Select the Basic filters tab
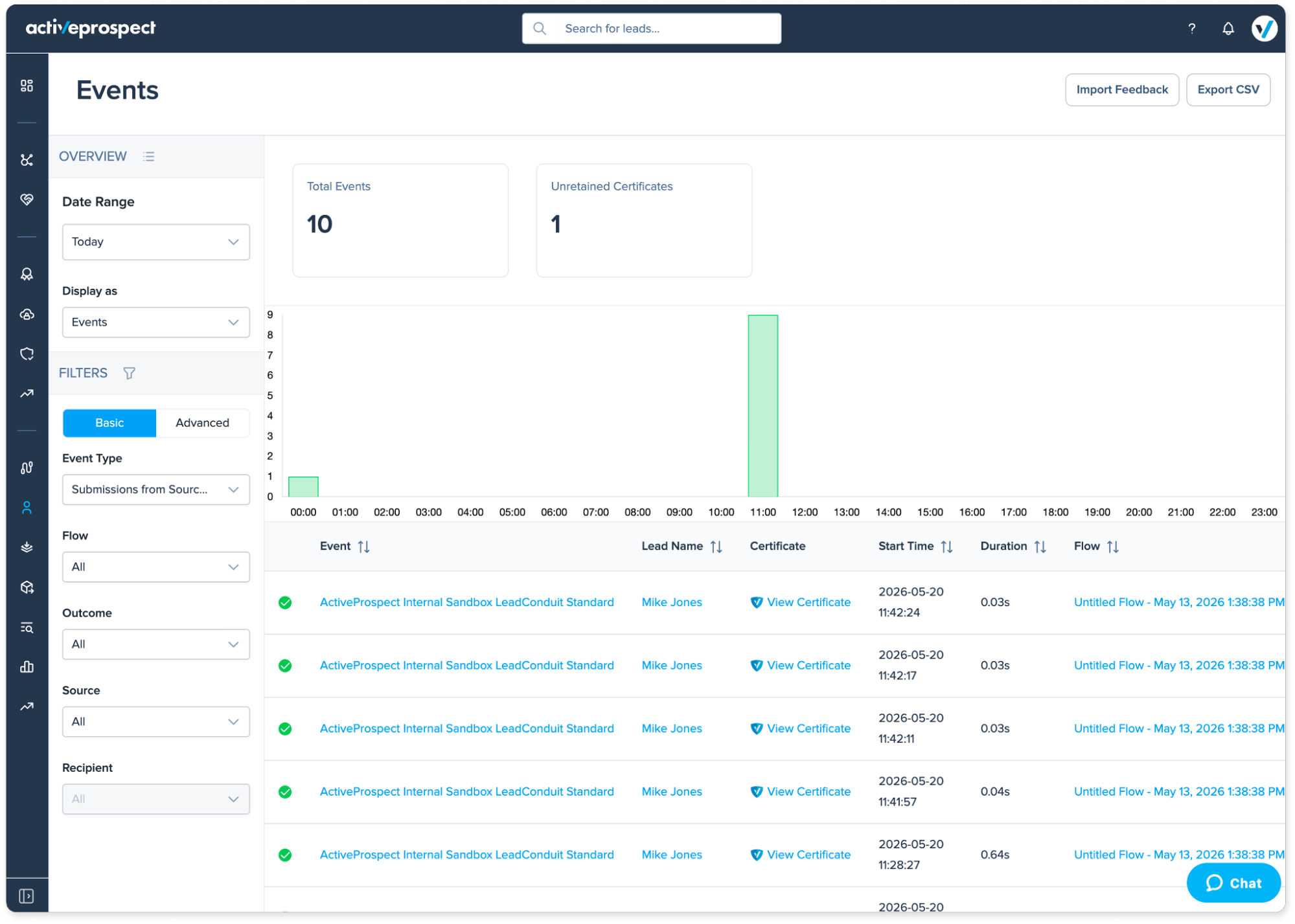The height and width of the screenshot is (924, 1295). tap(109, 423)
